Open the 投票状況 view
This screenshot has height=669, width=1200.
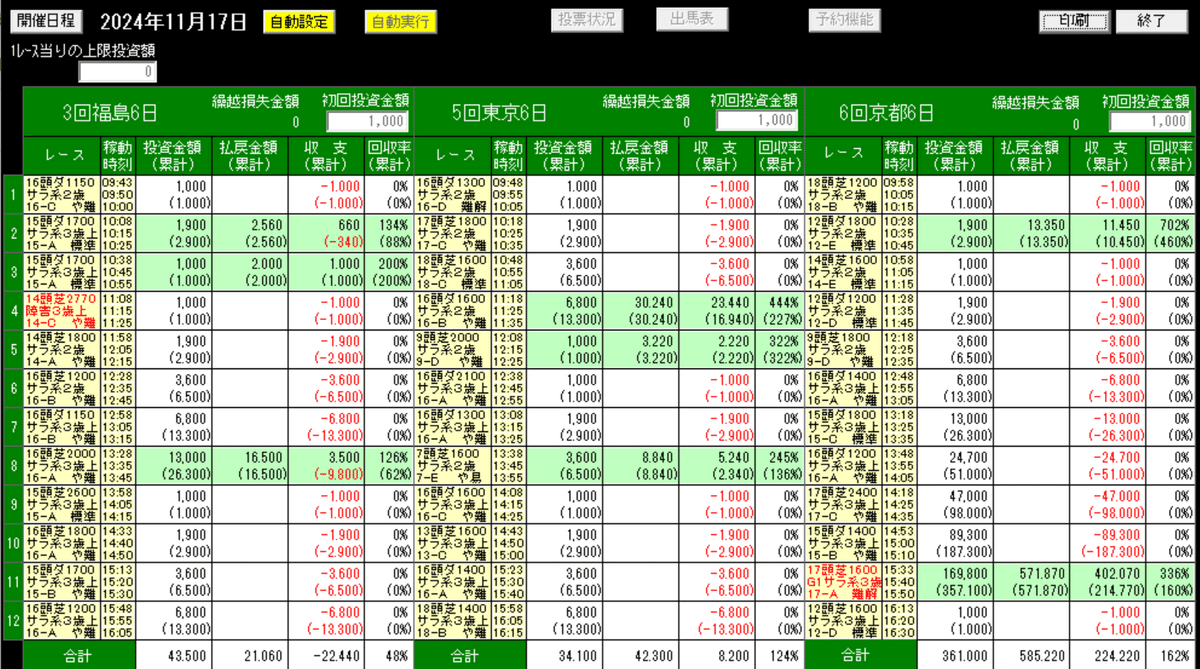587,20
